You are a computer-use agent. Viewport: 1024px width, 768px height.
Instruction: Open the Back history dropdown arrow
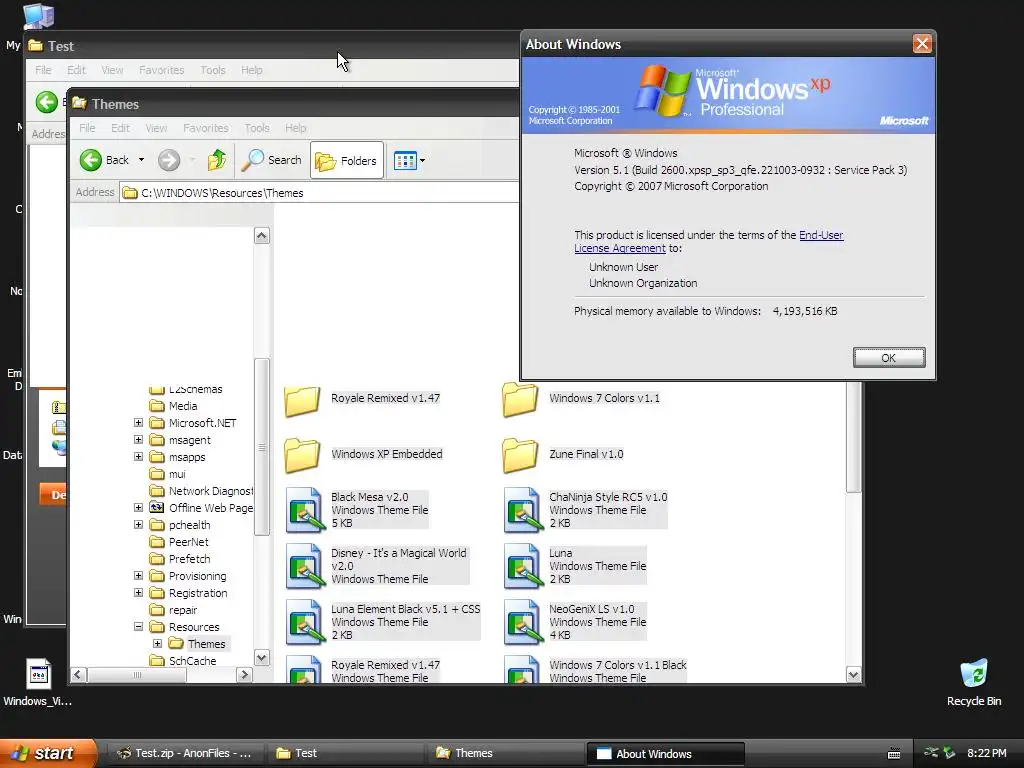tap(141, 160)
